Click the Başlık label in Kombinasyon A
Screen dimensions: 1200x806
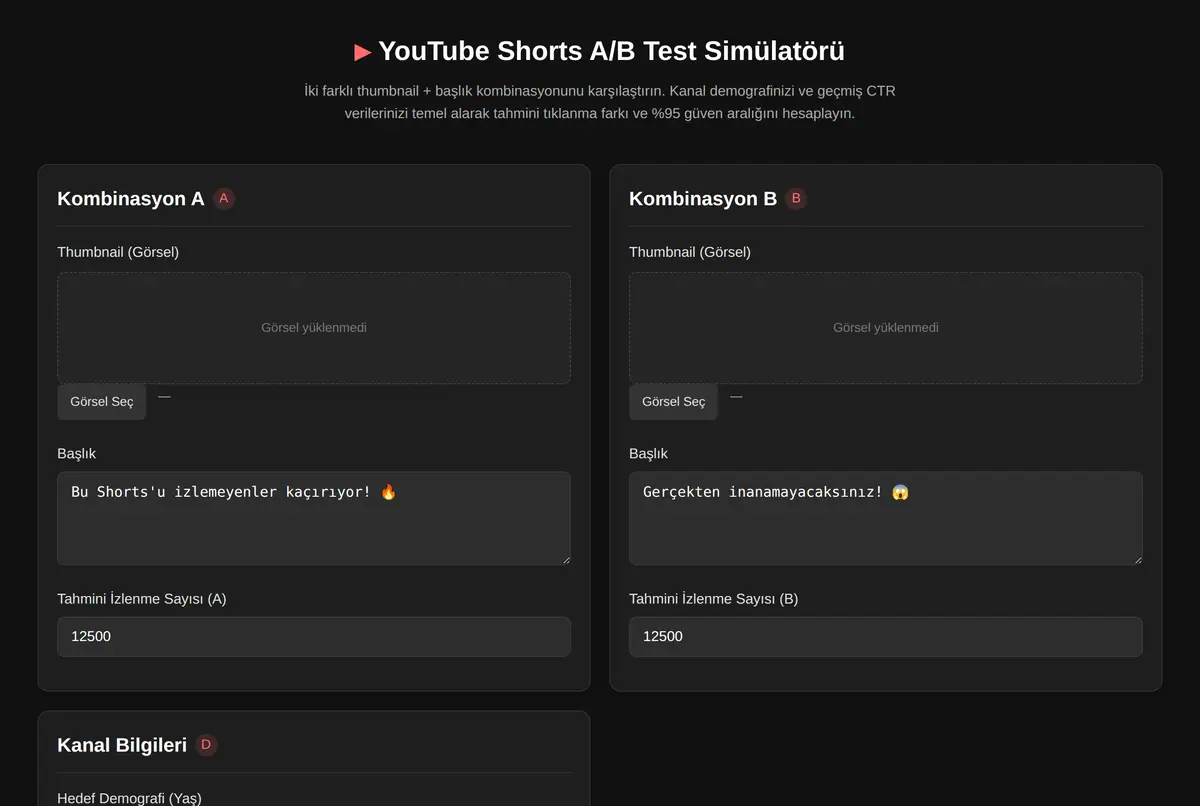tap(77, 453)
